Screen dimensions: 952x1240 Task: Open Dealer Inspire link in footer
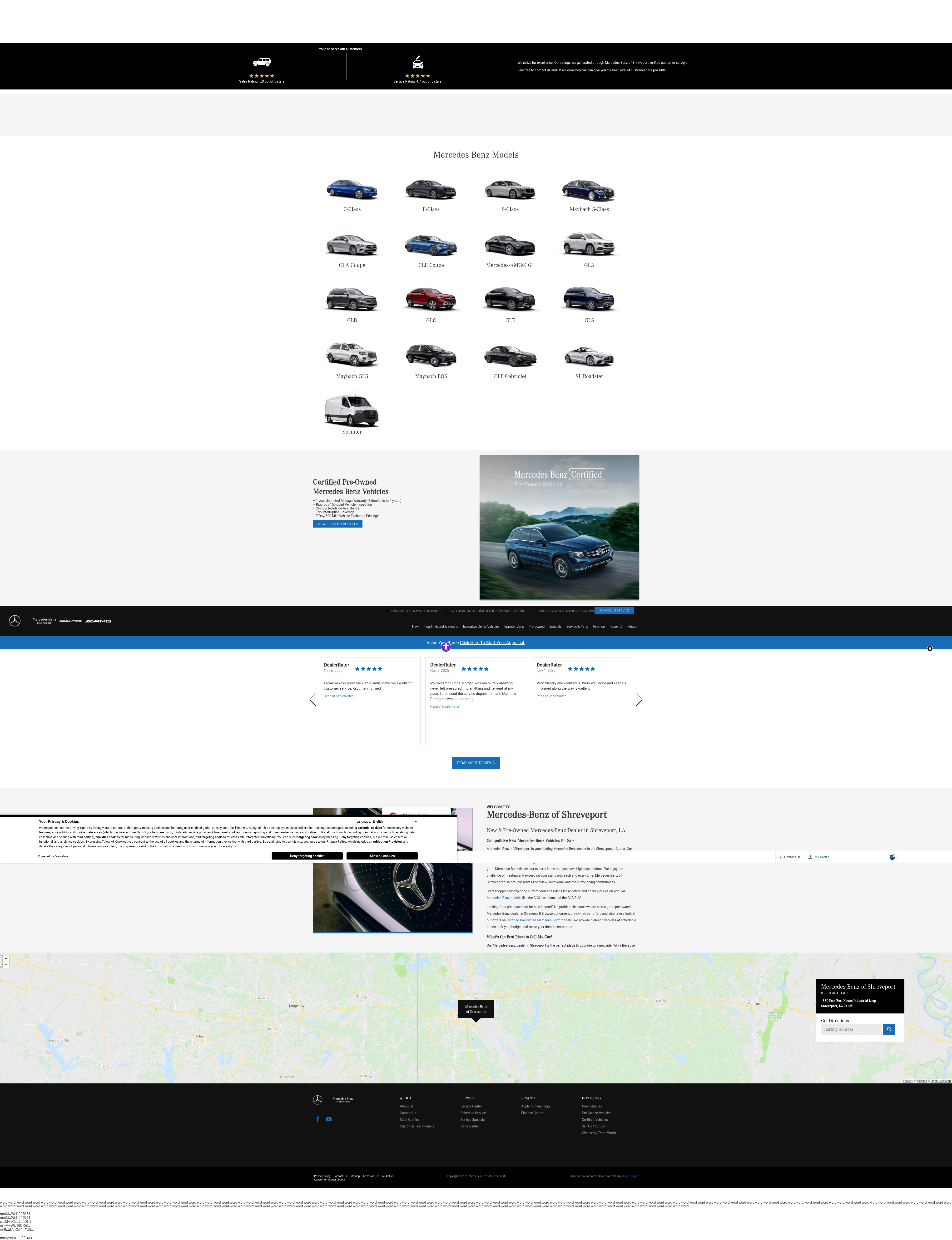(630, 1176)
